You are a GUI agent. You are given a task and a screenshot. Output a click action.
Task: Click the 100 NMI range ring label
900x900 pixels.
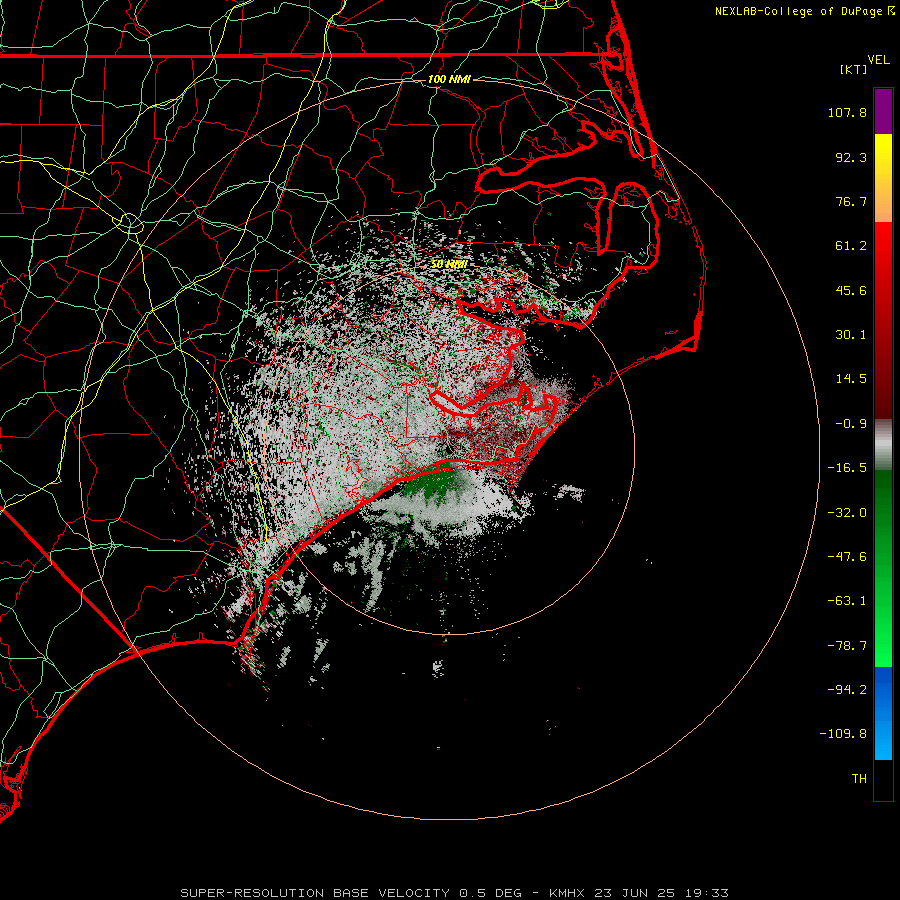coord(449,79)
